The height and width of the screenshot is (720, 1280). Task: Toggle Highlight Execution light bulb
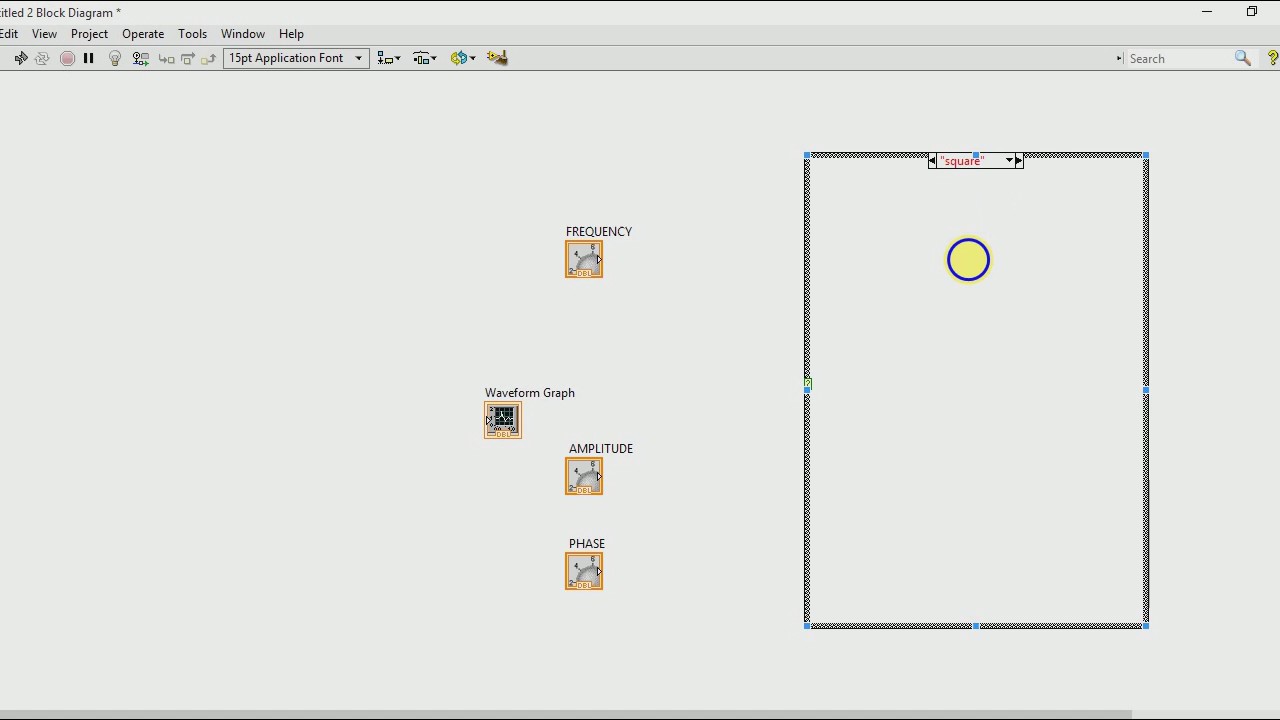point(115,58)
